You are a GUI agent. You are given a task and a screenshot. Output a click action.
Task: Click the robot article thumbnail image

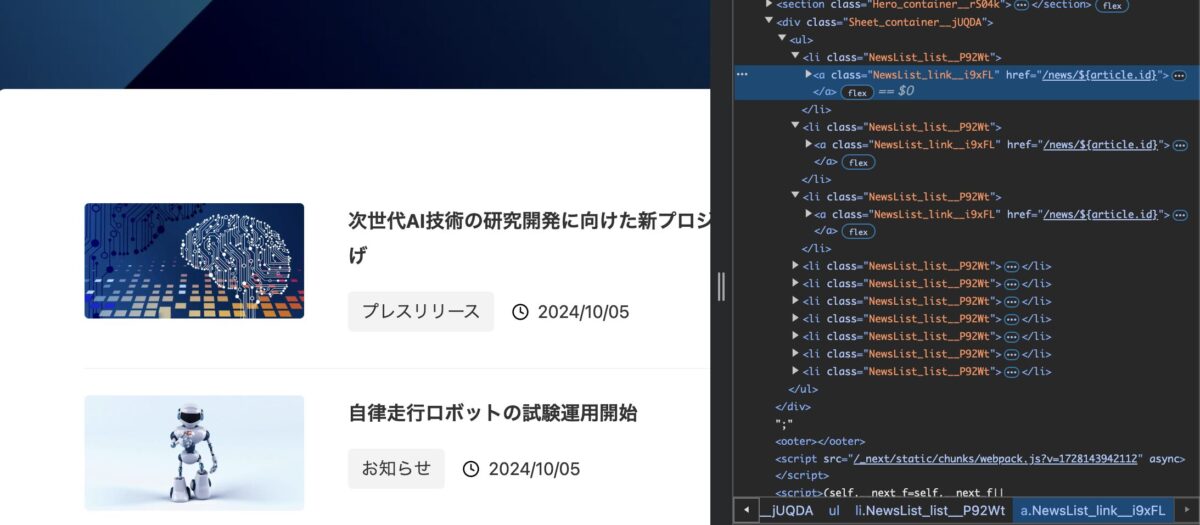[194, 452]
